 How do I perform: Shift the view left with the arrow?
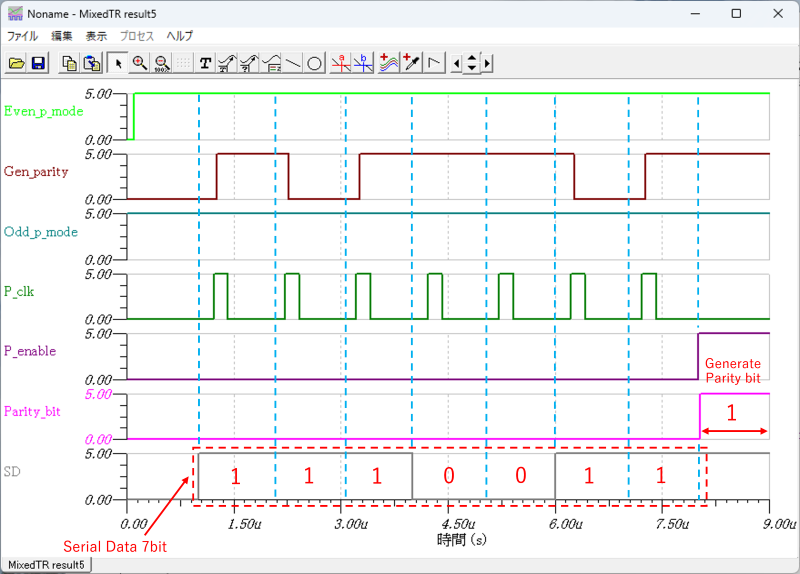(x=456, y=64)
